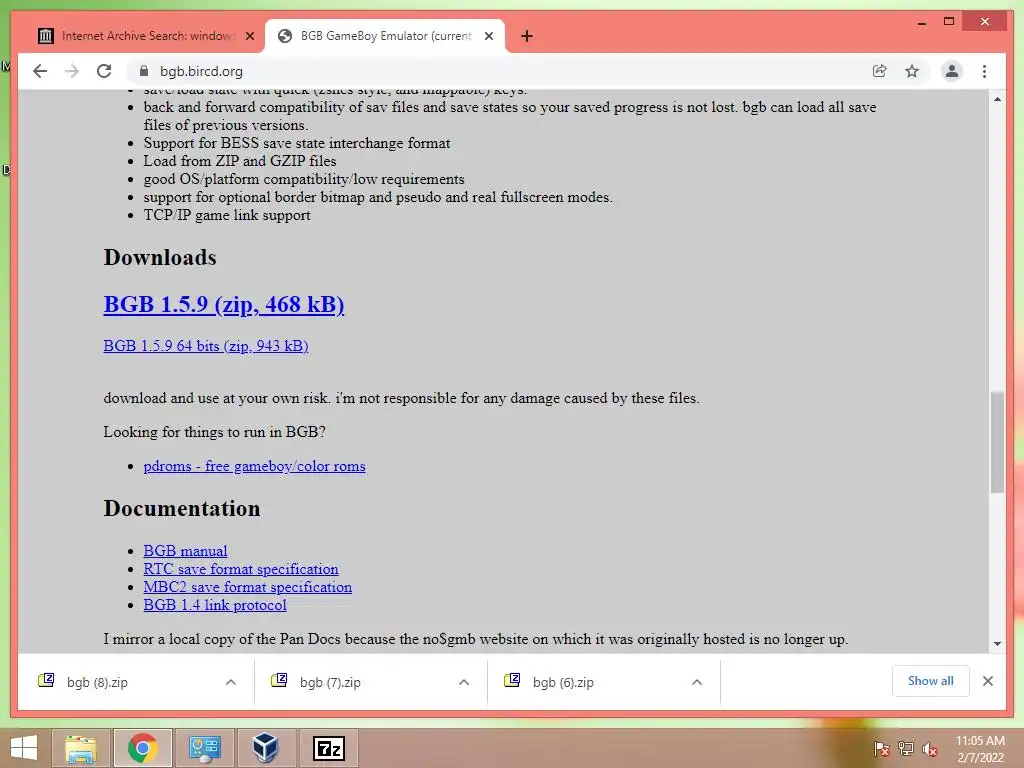The width and height of the screenshot is (1024, 768).
Task: Maximize the Chrome window
Action: (x=949, y=22)
